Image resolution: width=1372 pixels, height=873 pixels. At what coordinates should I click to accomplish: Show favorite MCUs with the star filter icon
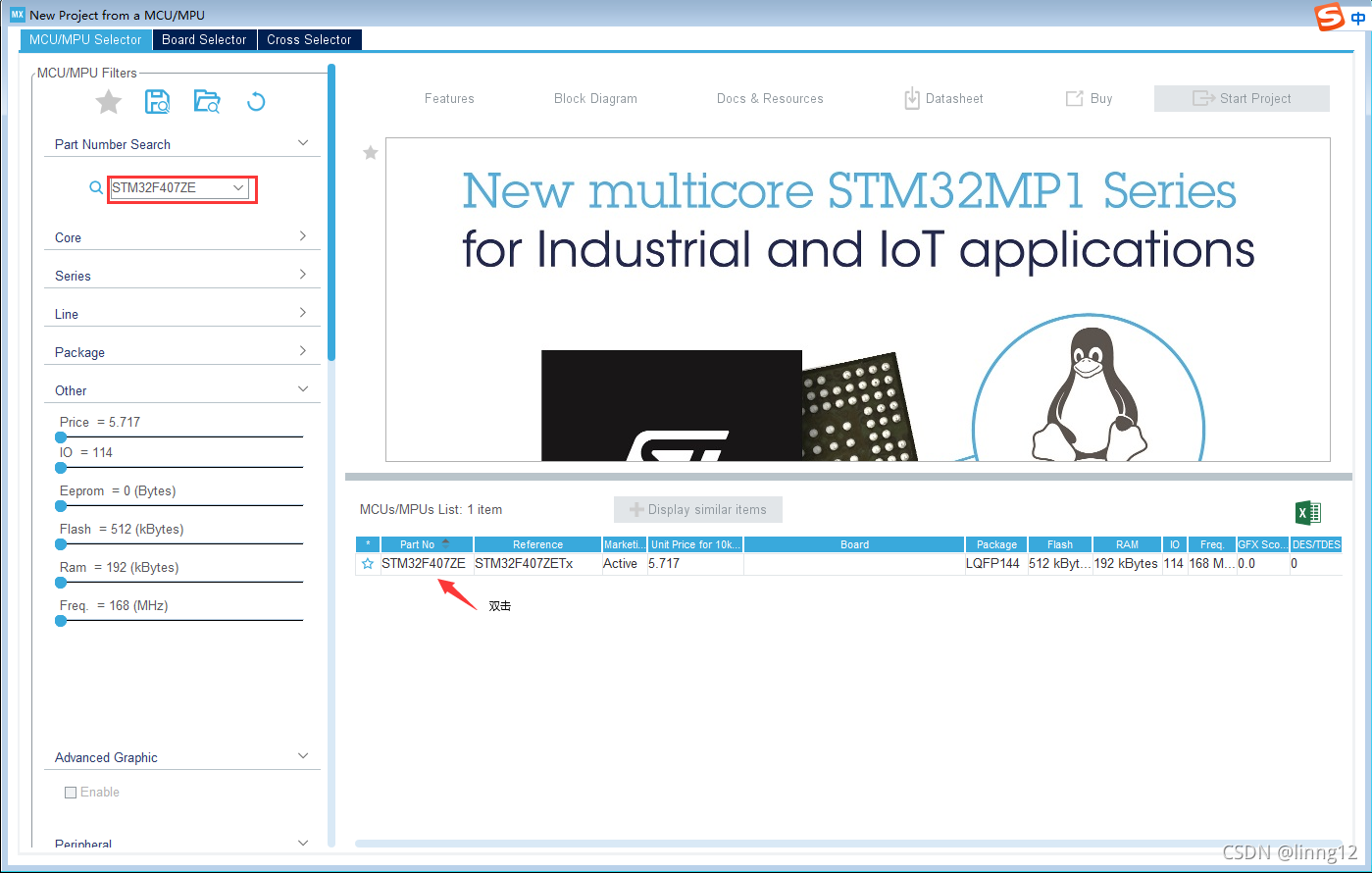tap(109, 101)
